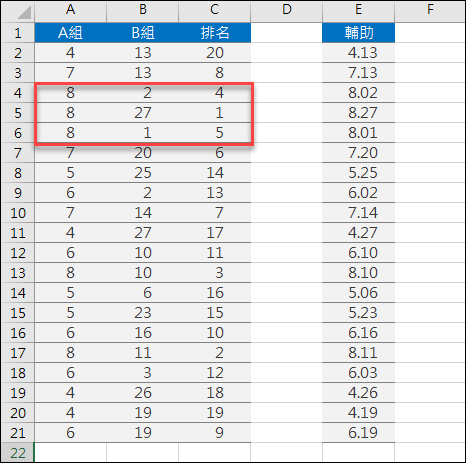Click helper cell showing 7.14
The width and height of the screenshot is (466, 463).
click(x=359, y=213)
